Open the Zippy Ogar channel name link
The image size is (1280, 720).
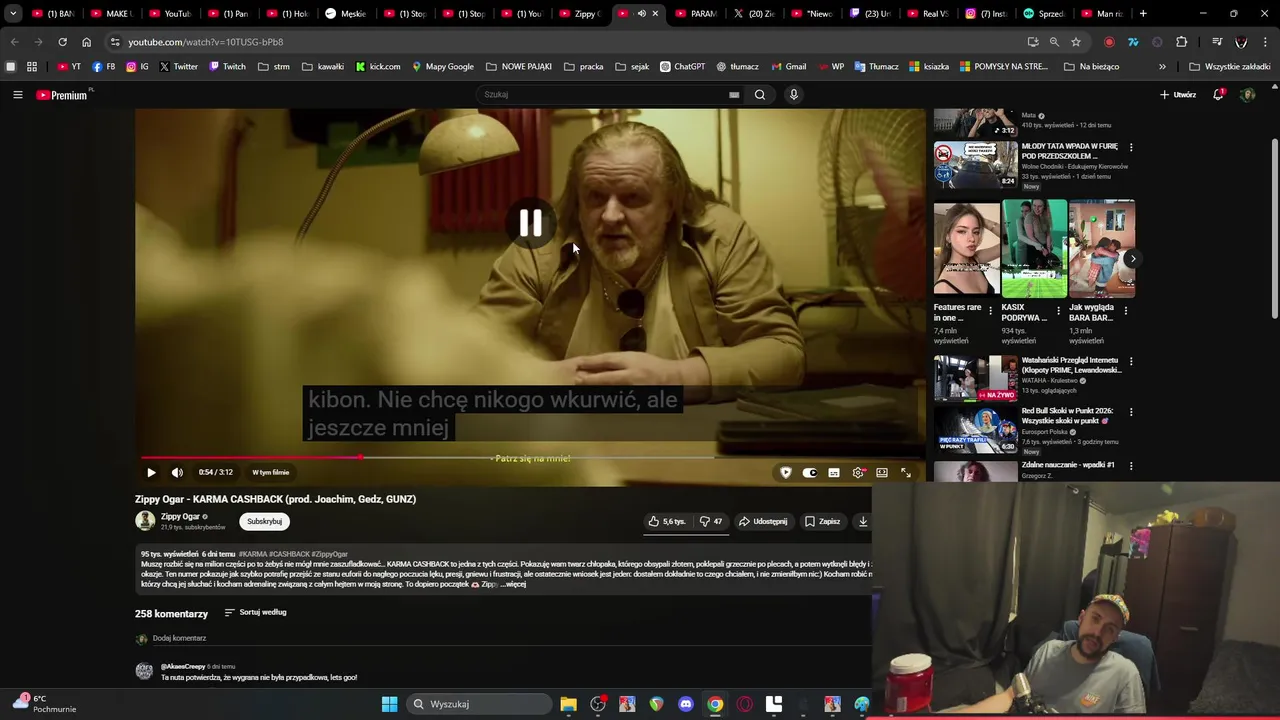point(180,517)
